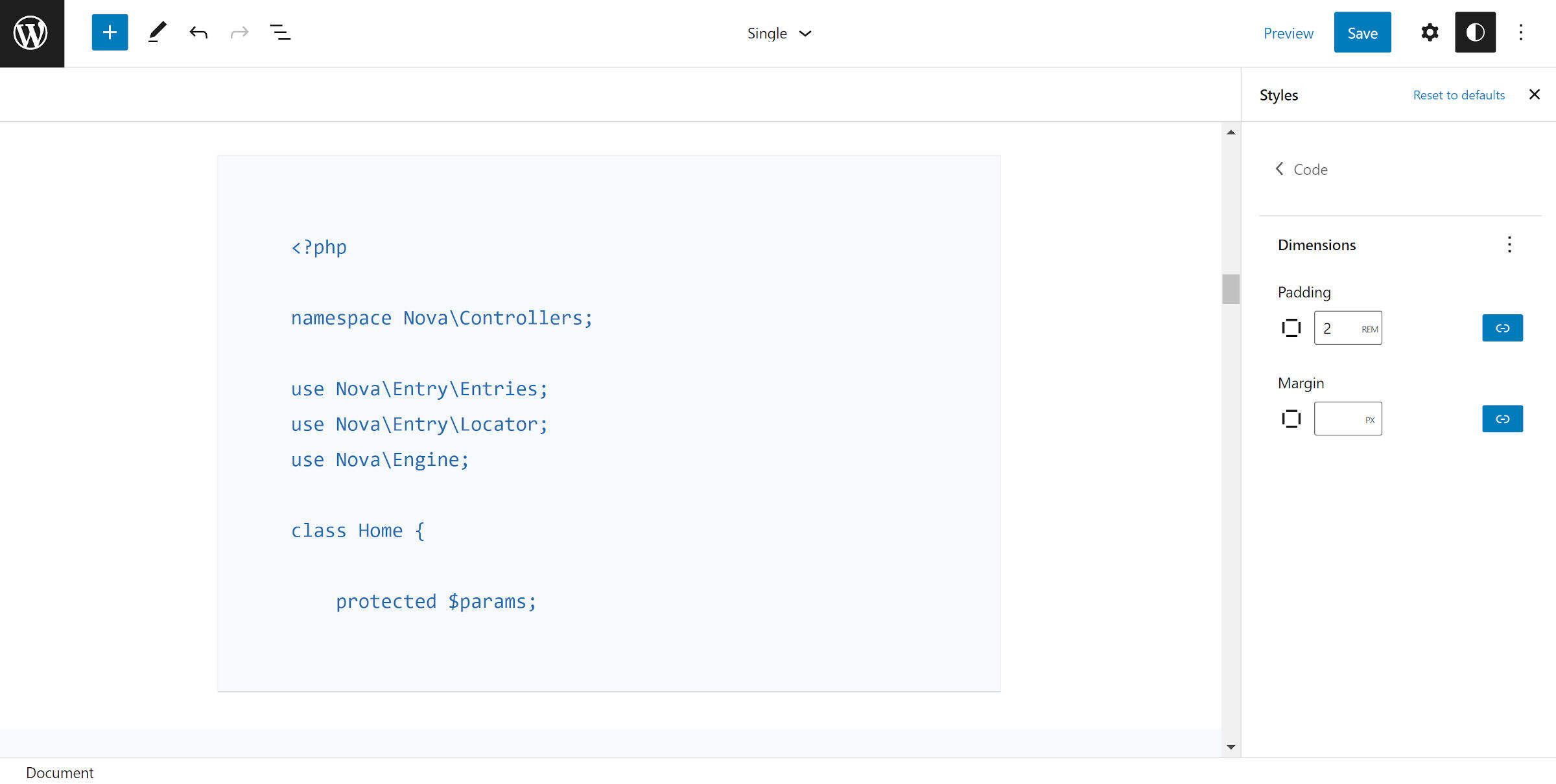Open the Margin PX unit selector
This screenshot has height=784, width=1556.
1369,420
